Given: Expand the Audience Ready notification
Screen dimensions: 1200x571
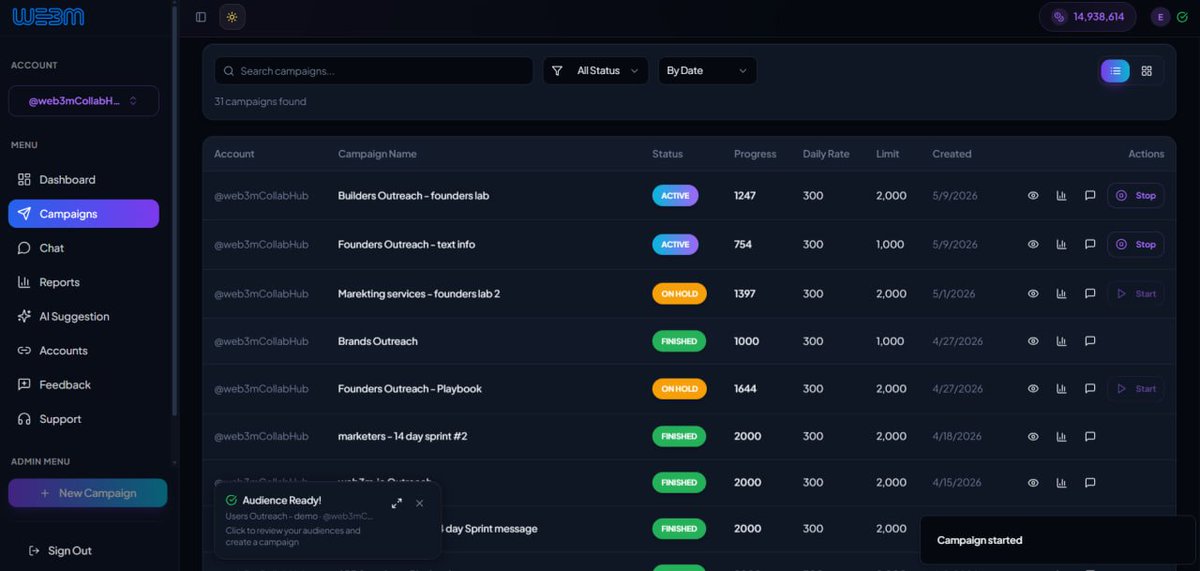Looking at the screenshot, I should 397,503.
